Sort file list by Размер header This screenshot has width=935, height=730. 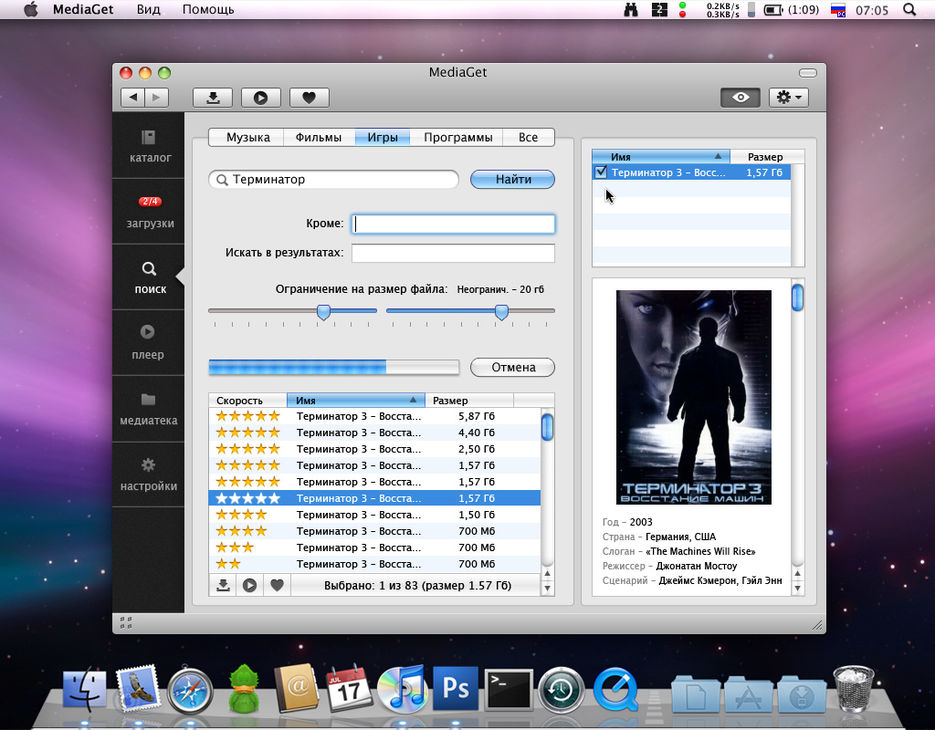tap(767, 157)
